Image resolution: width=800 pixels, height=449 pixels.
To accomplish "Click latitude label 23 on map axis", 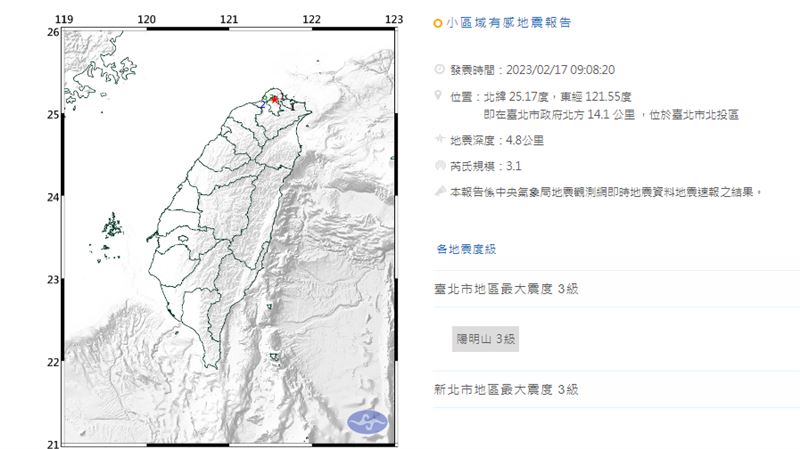I will [53, 280].
